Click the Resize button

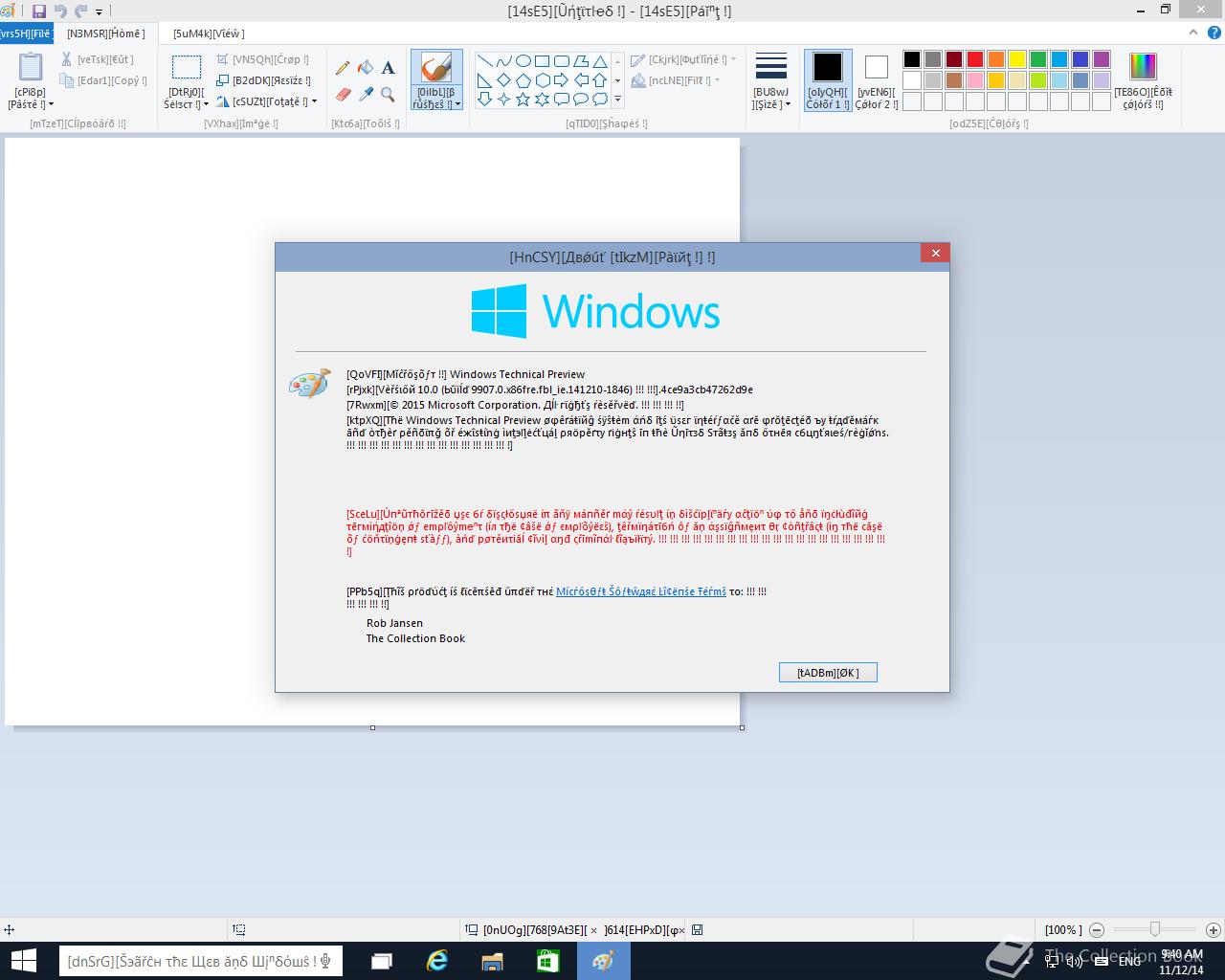click(263, 80)
